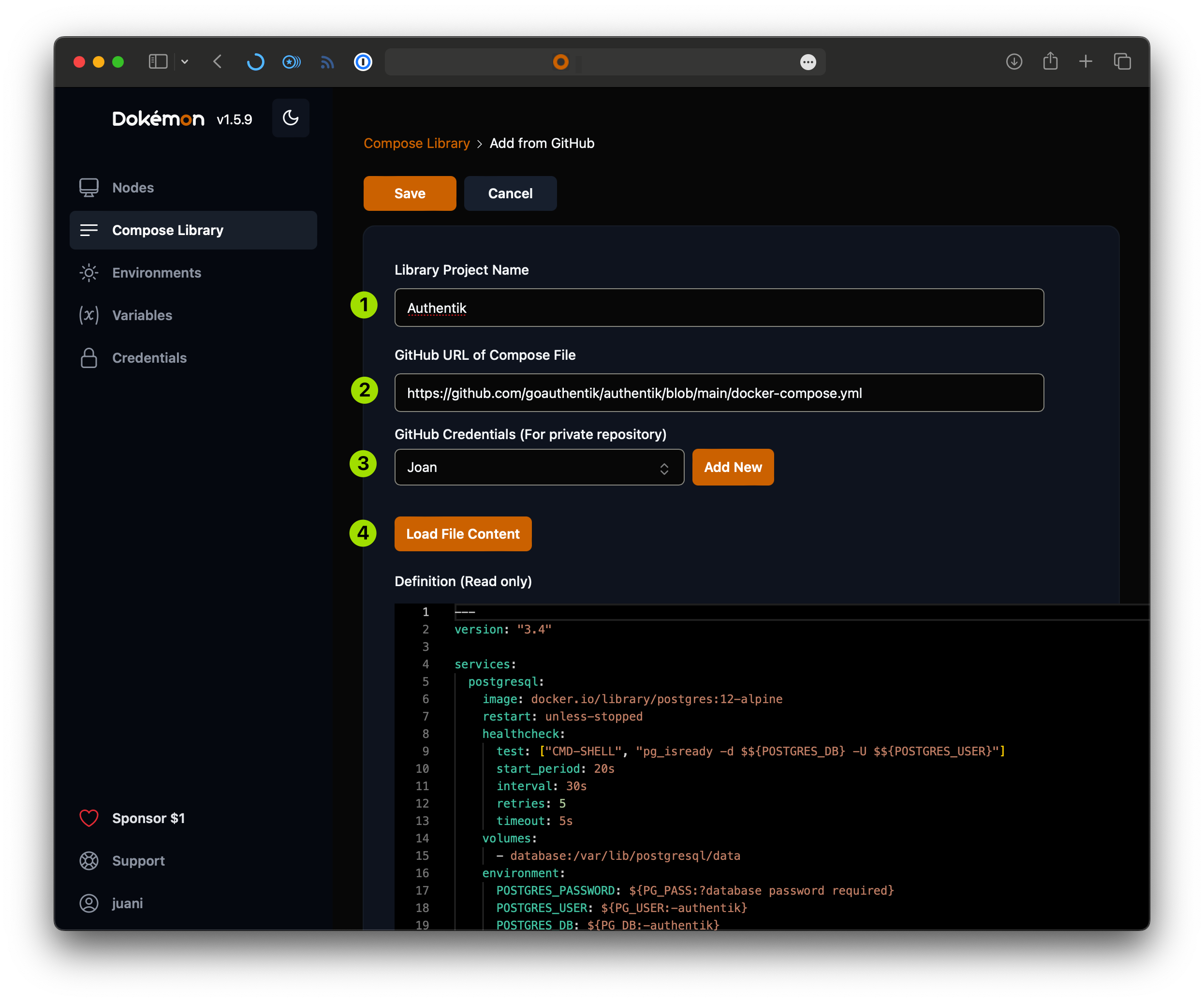Click inside the Definition code editor

coord(772,766)
